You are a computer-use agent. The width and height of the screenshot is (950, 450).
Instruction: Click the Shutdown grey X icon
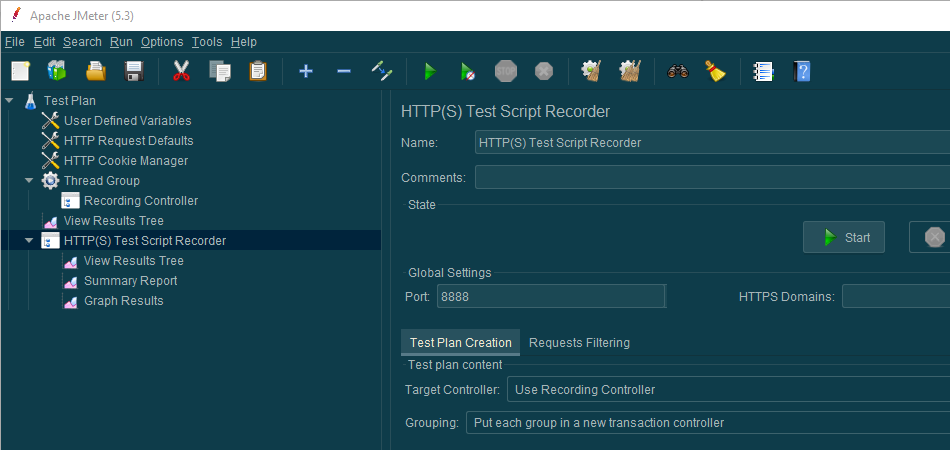click(x=544, y=71)
